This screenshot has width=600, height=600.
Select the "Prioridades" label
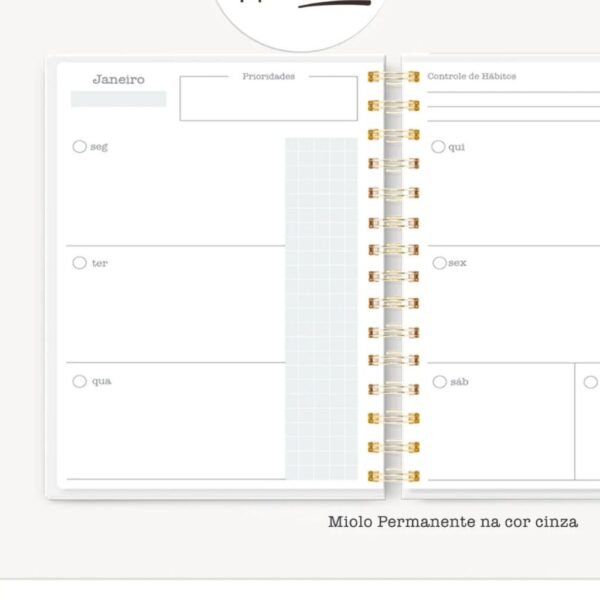click(x=268, y=76)
